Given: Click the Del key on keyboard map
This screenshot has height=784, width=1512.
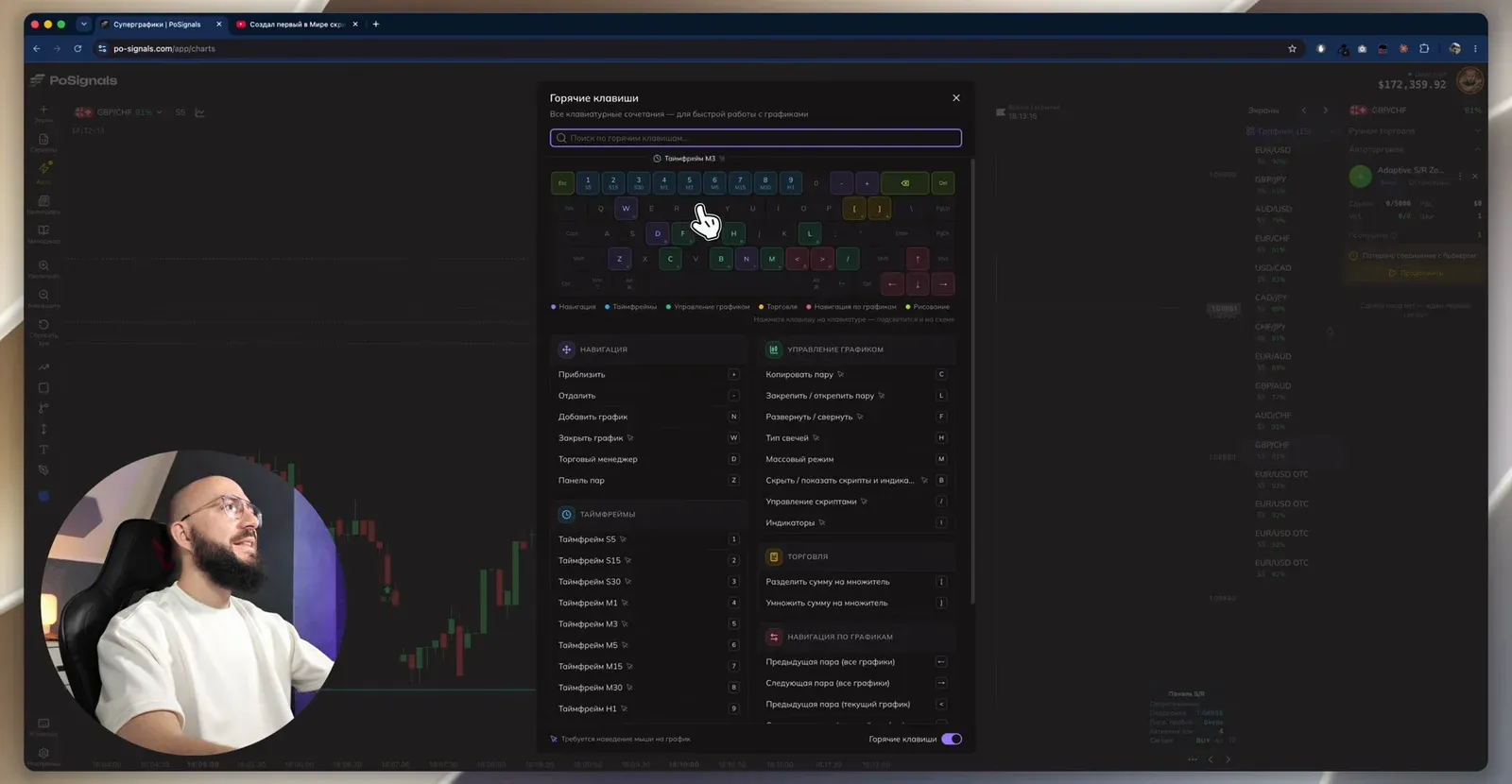Looking at the screenshot, I should (942, 183).
